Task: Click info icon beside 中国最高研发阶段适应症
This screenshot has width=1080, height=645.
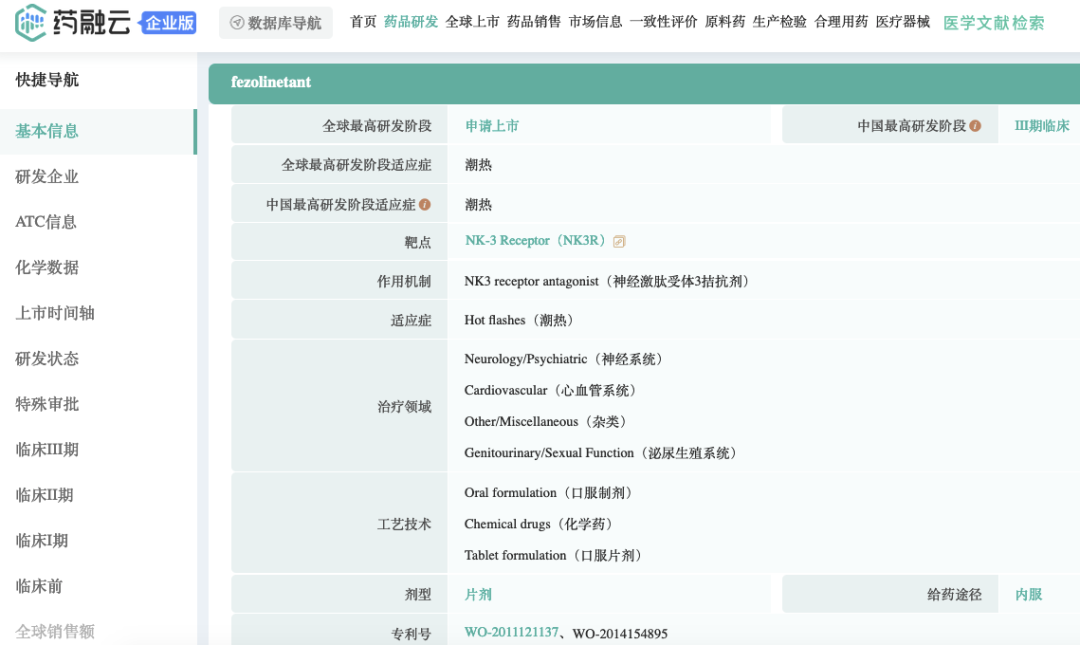Action: click(x=425, y=204)
